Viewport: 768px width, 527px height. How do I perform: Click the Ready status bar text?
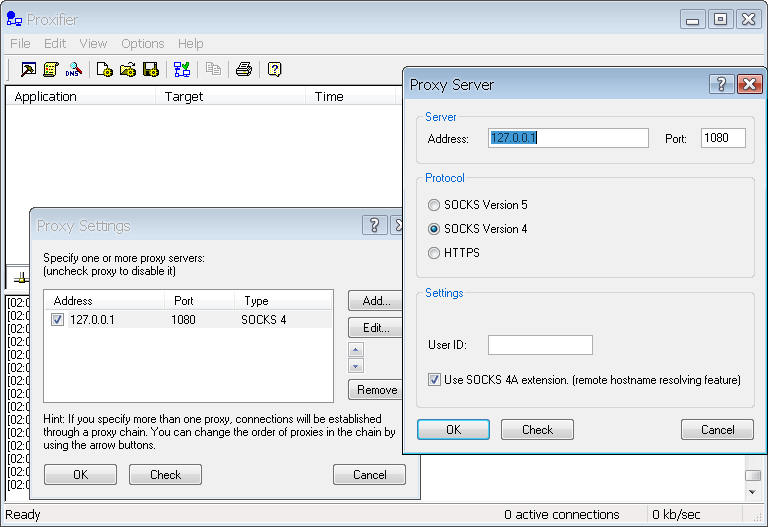pos(23,514)
